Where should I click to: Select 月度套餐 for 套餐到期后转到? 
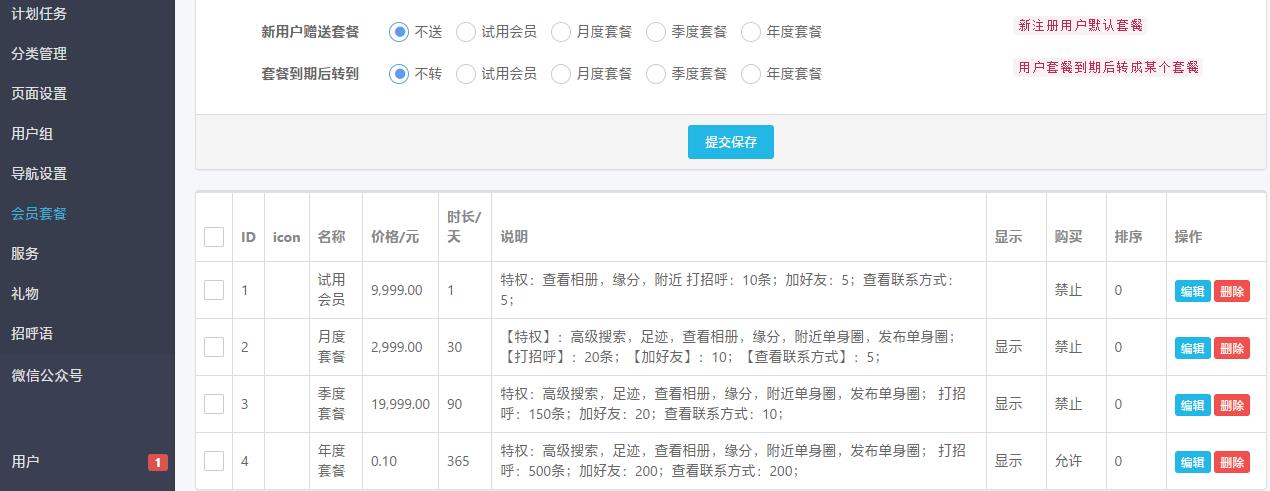(561, 74)
